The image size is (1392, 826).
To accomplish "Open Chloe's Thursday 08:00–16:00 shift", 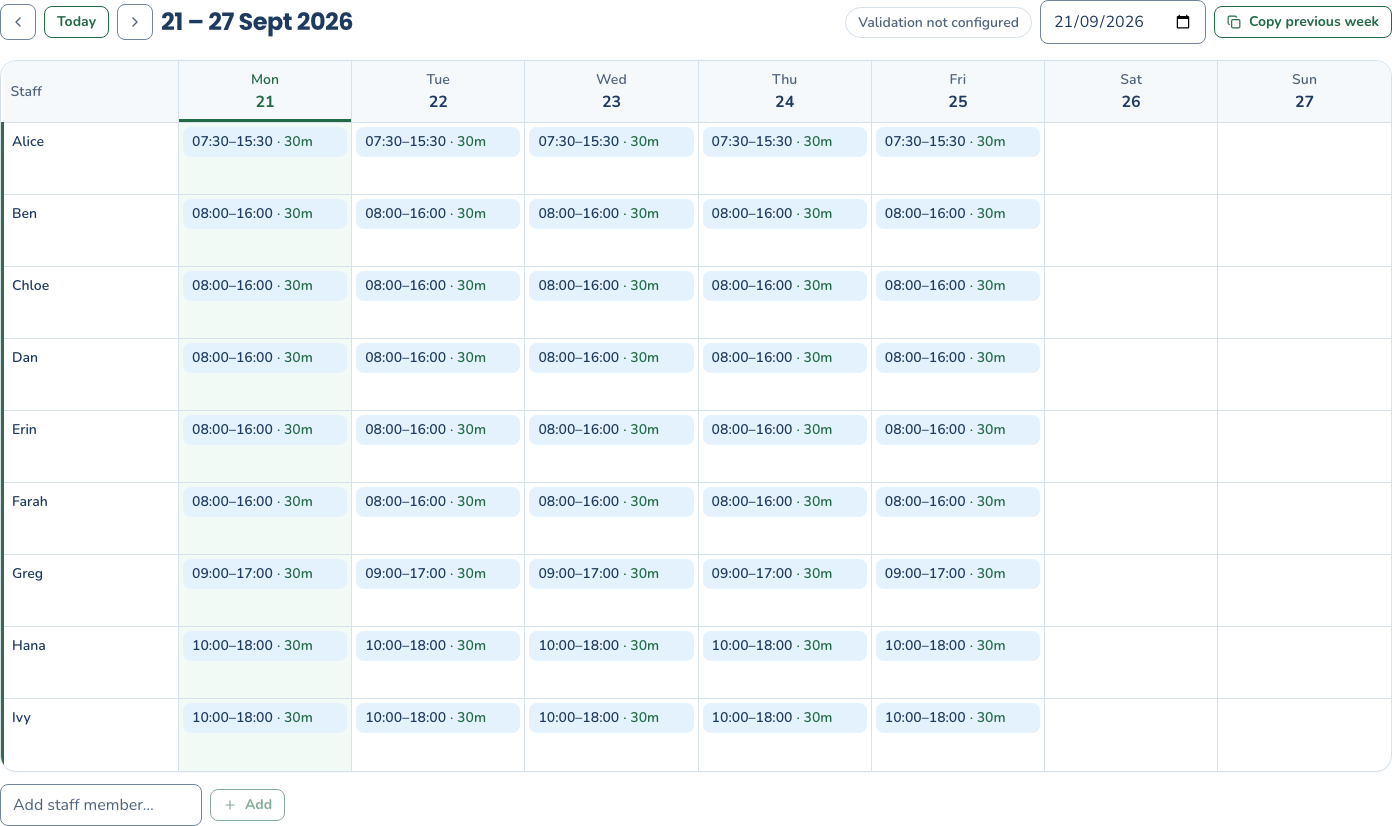I will point(785,286).
